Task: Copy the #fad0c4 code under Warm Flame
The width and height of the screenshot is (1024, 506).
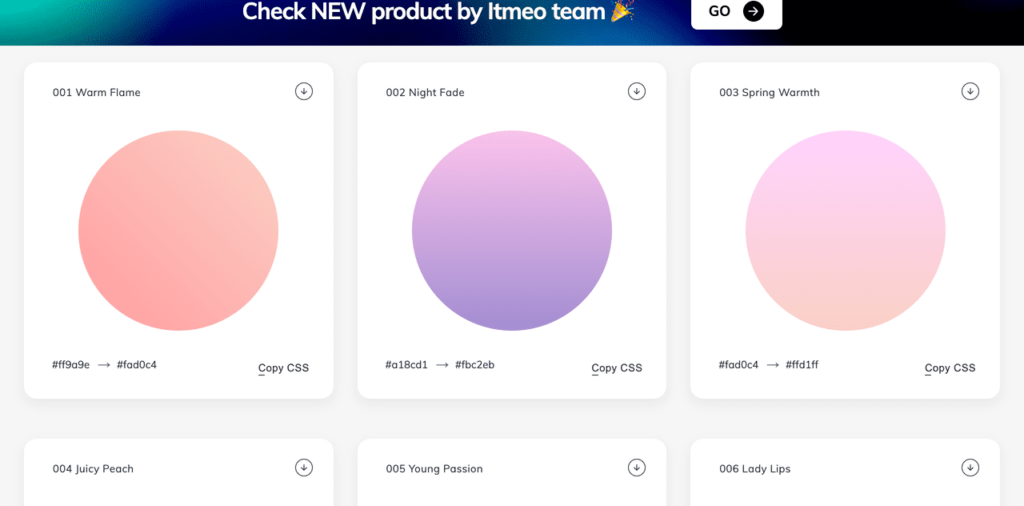Action: (137, 365)
